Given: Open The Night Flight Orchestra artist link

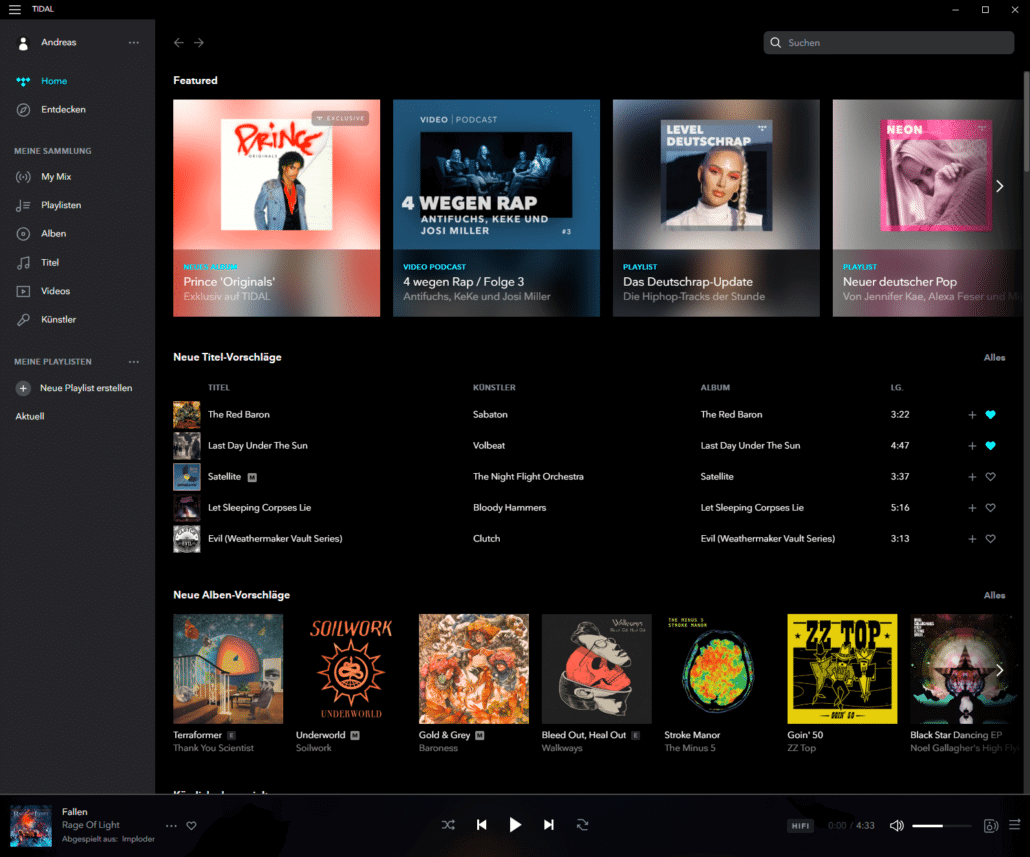Looking at the screenshot, I should coord(528,477).
